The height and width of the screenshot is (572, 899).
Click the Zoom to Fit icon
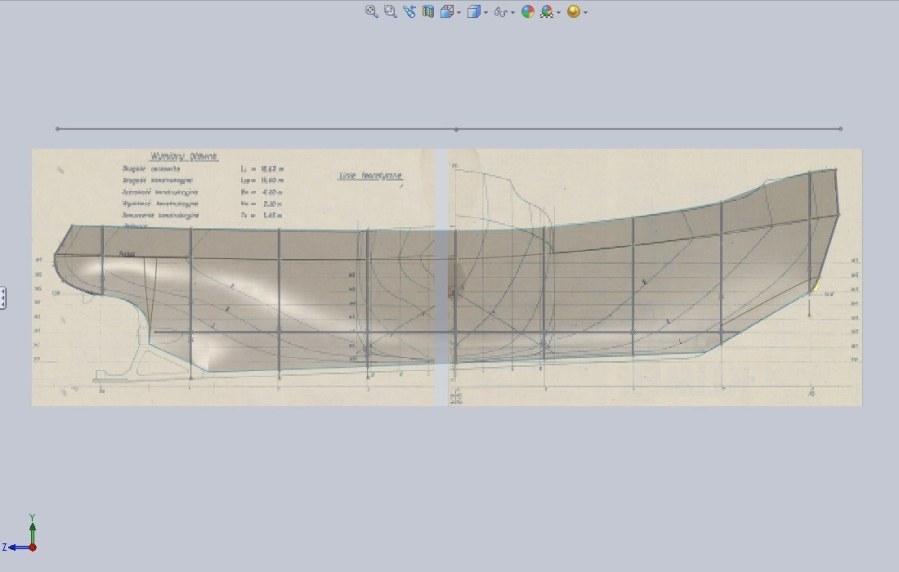(x=371, y=12)
